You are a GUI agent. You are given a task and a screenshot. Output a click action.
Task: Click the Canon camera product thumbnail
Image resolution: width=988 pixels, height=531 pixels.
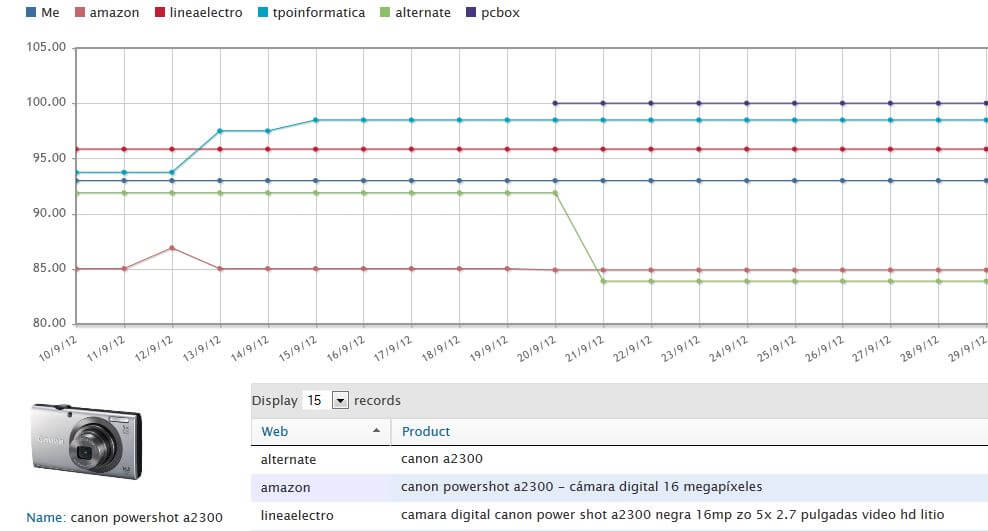point(86,442)
